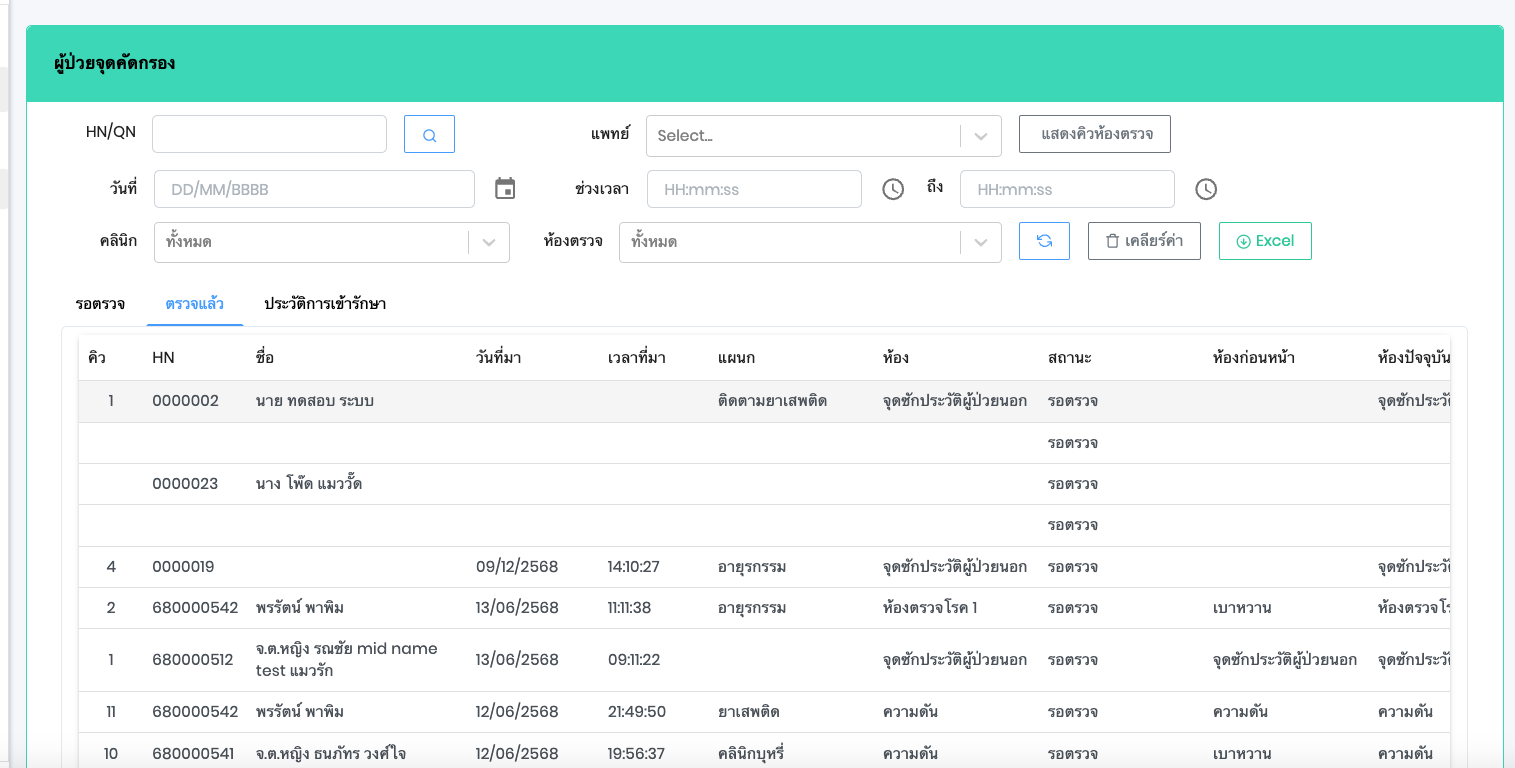Click the magnifier search button beside HN/QN
Screen dimensions: 1515x768
[x=429, y=134]
